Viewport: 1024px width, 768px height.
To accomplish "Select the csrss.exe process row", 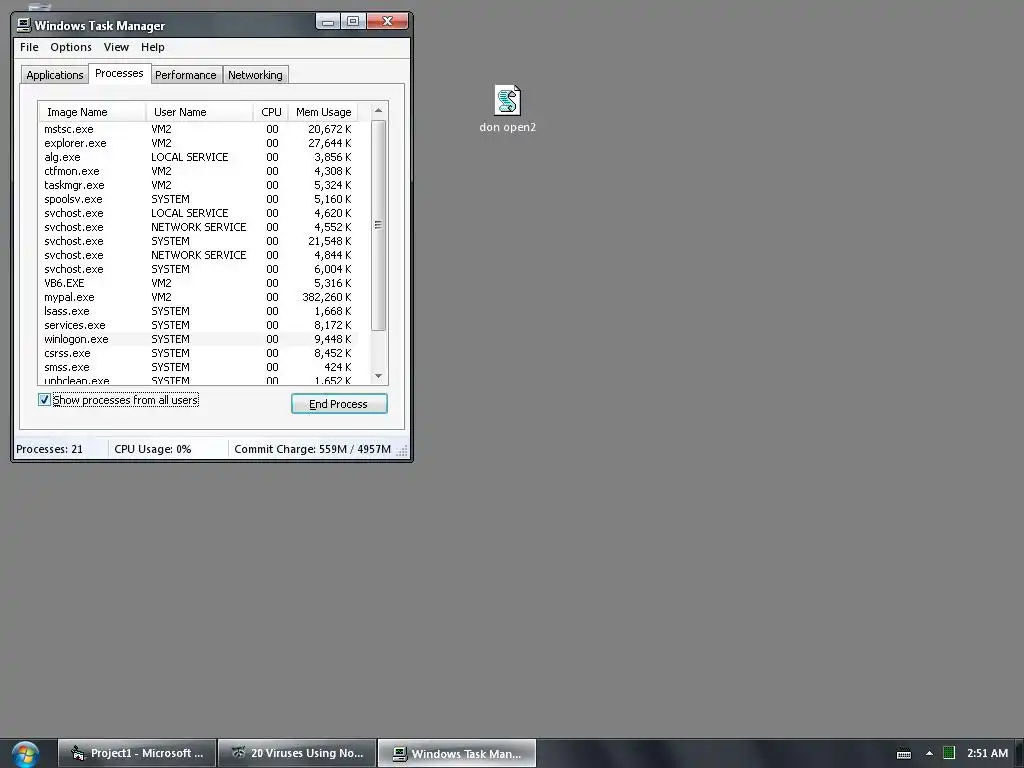I will tap(199, 353).
